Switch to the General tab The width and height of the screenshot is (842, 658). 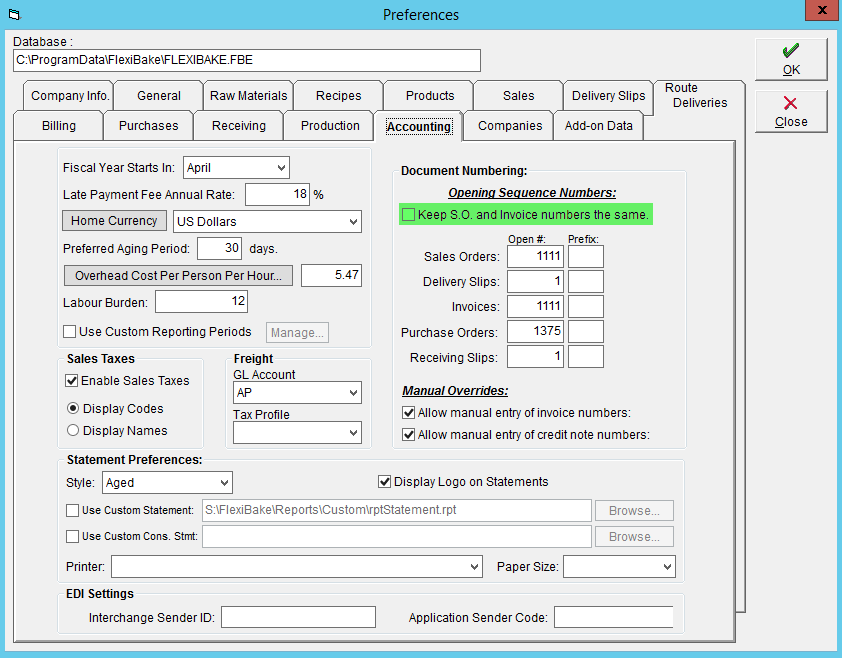(x=158, y=96)
